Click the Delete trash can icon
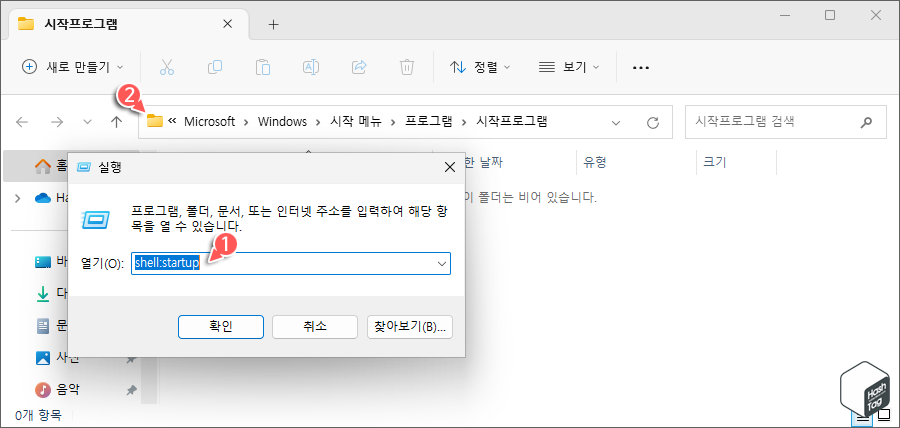 [407, 67]
